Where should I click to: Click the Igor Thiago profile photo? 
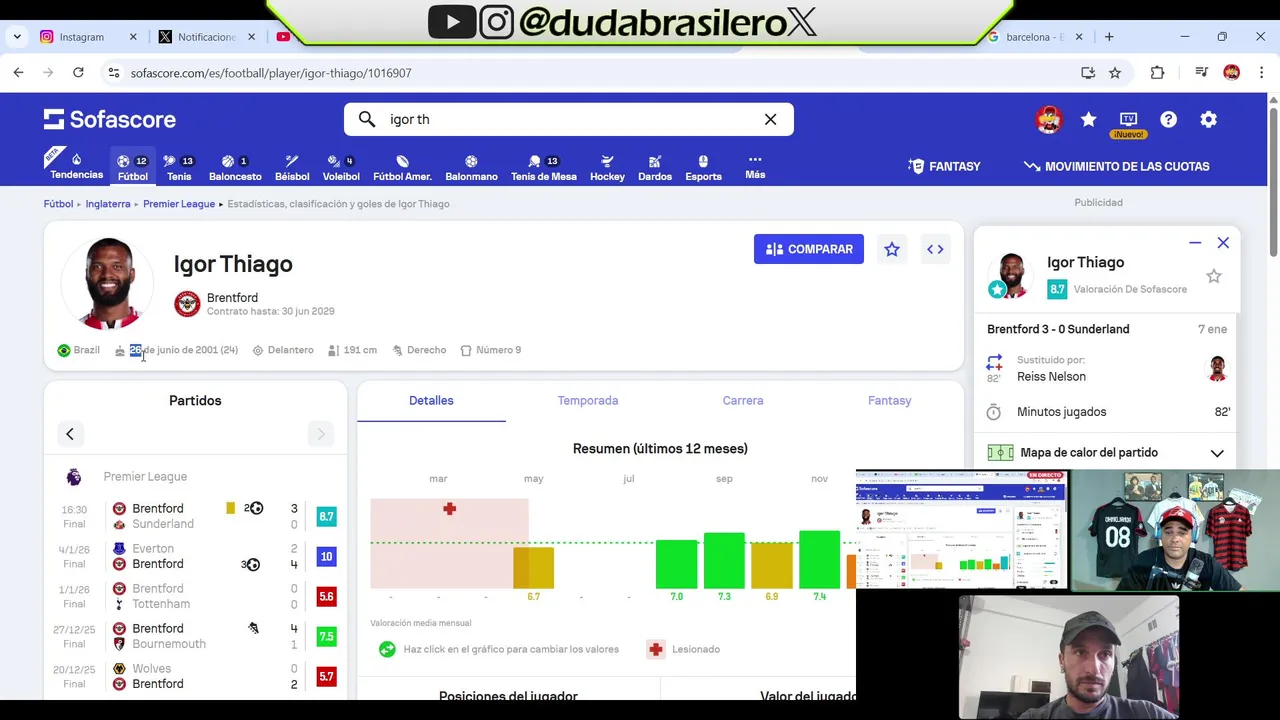pyautogui.click(x=107, y=283)
